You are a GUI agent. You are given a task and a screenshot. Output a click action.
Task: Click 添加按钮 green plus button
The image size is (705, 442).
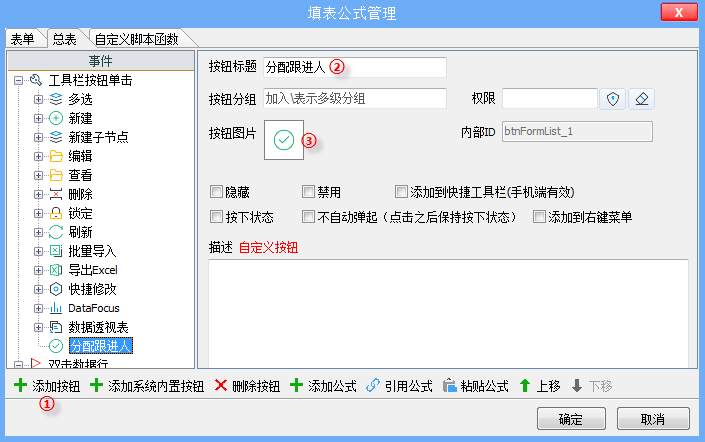(x=47, y=386)
